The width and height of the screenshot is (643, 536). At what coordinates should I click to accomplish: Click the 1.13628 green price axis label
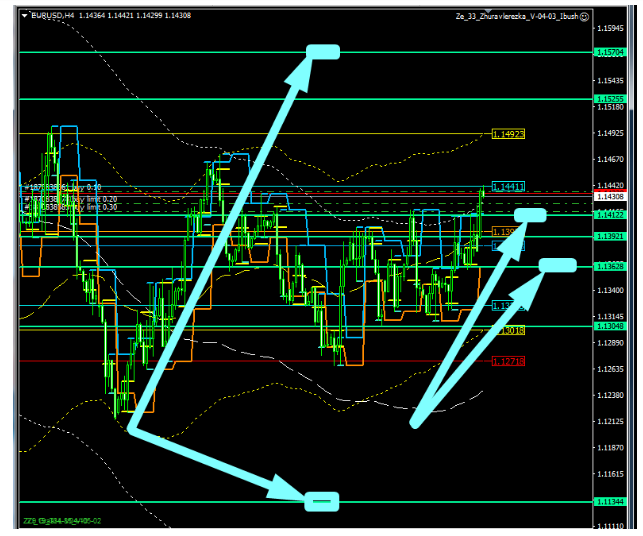pyautogui.click(x=609, y=266)
